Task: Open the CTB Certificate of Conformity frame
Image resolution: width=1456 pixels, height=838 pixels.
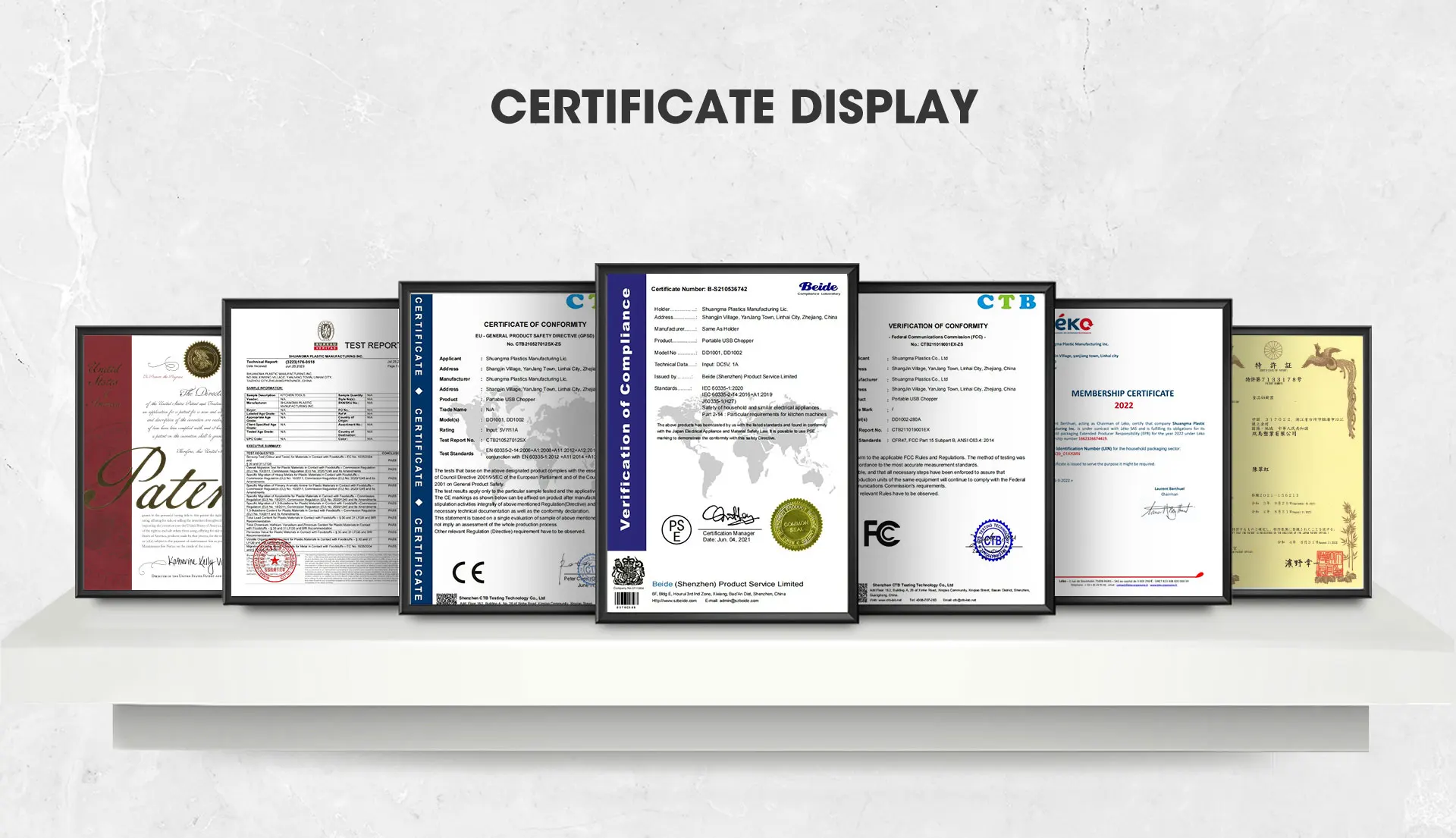Action: (x=499, y=447)
